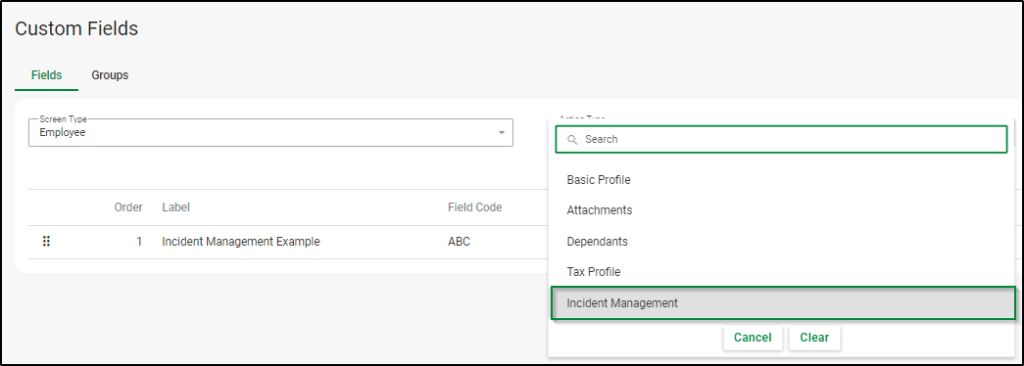Choose Tax Profile from the list
The width and height of the screenshot is (1024, 366).
(x=781, y=271)
